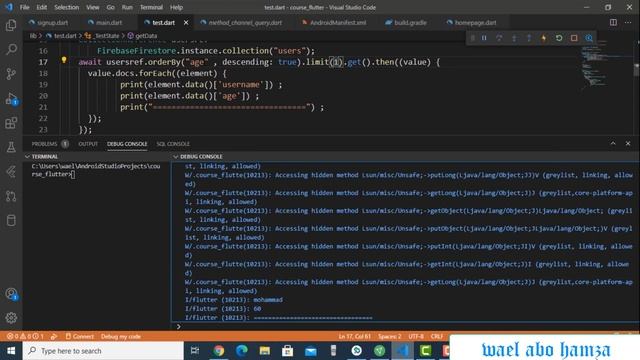
Task: Open the pull requests activity bar icon
Action: (x=11, y=196)
